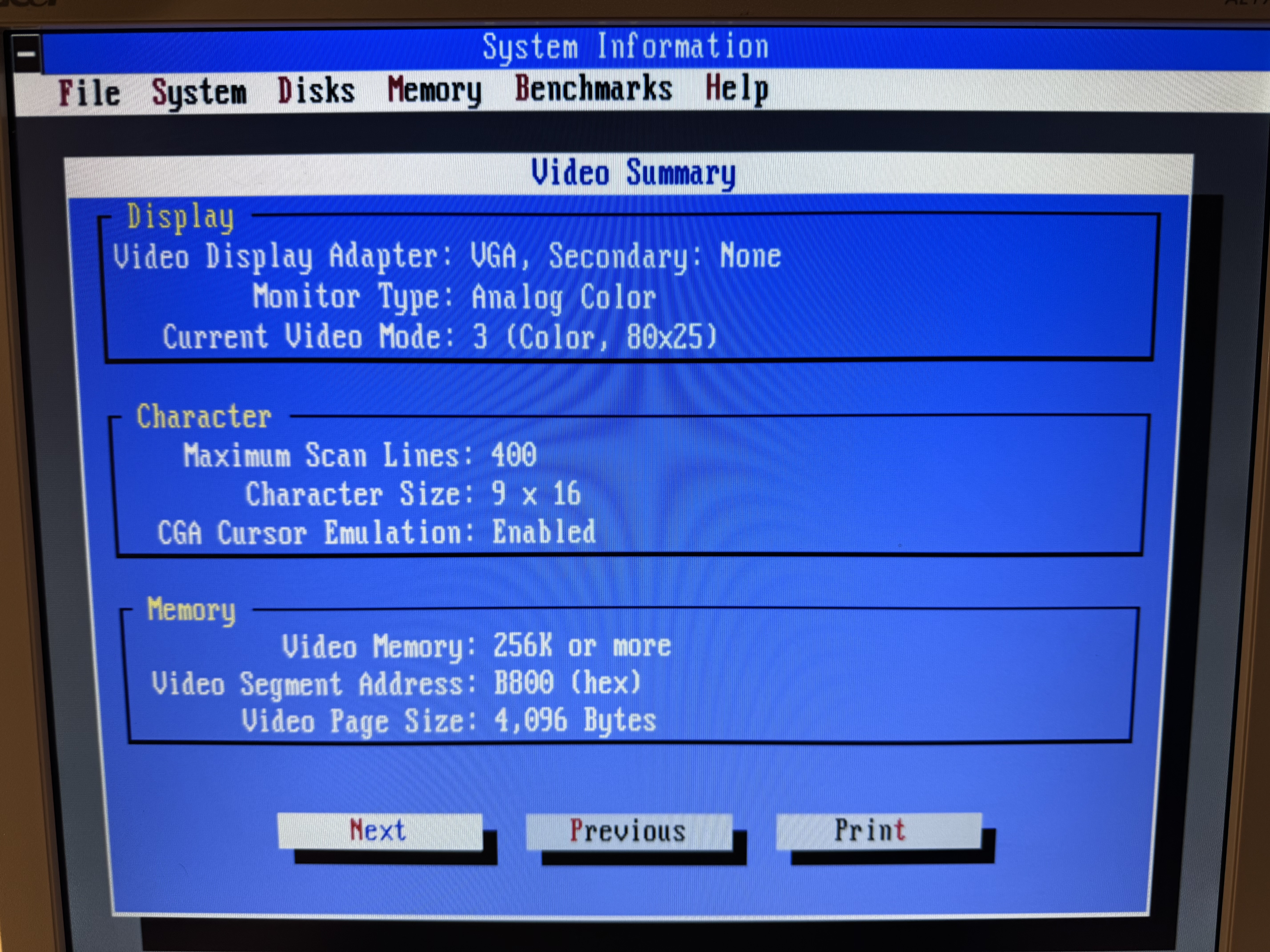Click the System Information title bar
The image size is (1270, 952).
click(x=625, y=46)
